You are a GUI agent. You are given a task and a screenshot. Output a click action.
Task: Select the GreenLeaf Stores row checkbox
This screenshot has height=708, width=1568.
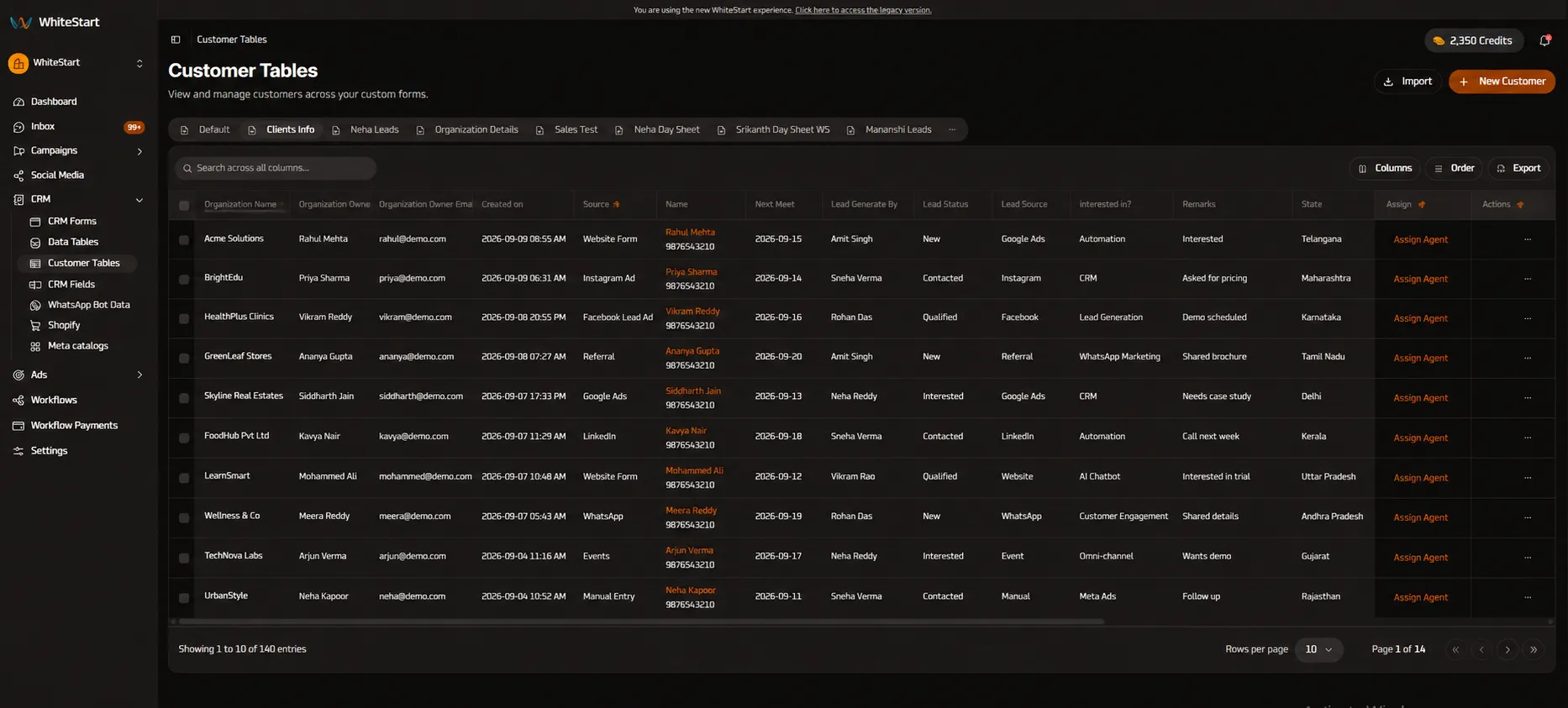(x=184, y=359)
